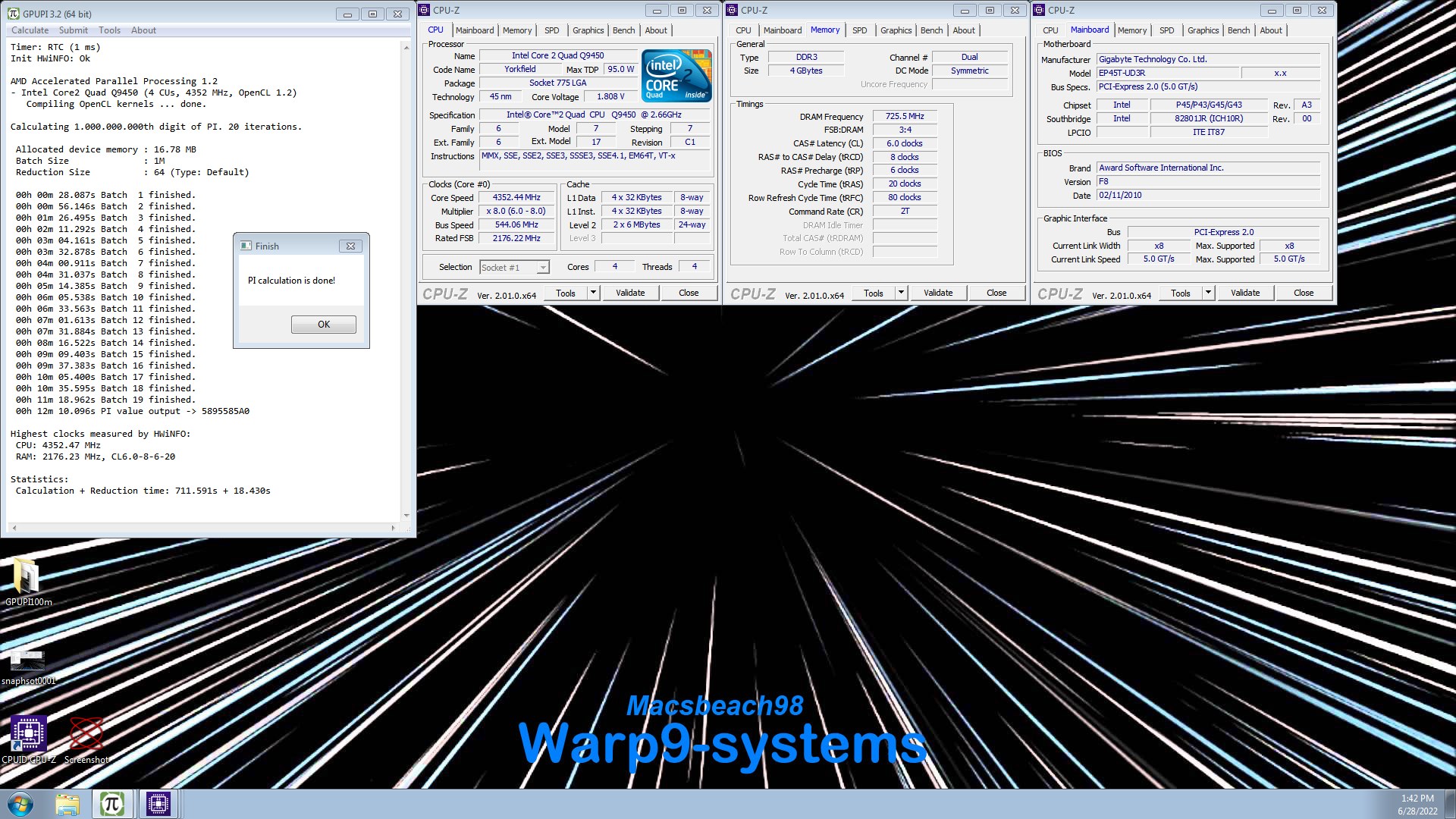This screenshot has width=1456, height=819.
Task: Click the Mainboard CPU-Z window title icon
Action: point(1040,10)
